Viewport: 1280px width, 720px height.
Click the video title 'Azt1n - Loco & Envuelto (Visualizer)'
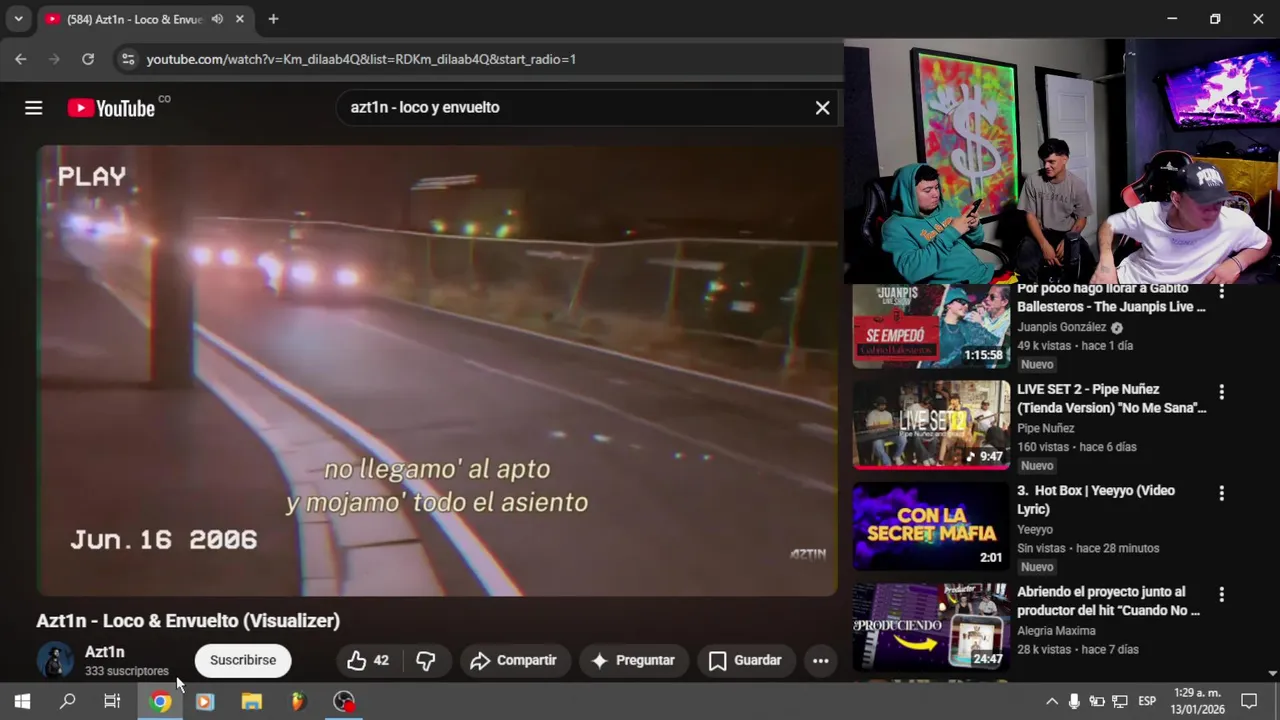coord(188,621)
